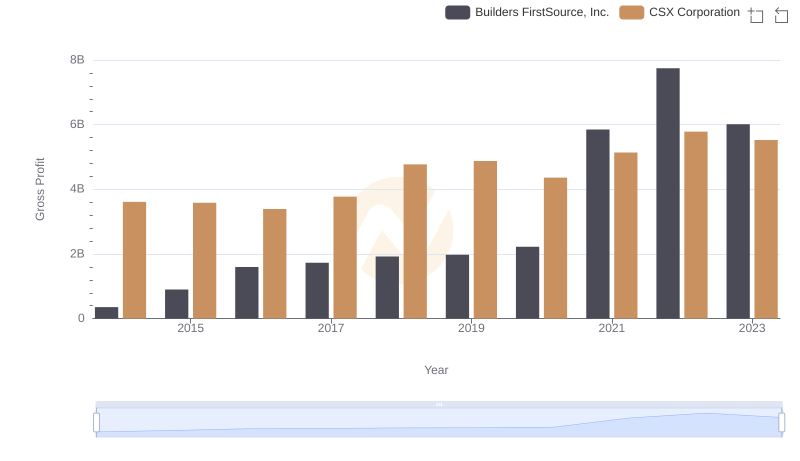Click the 2019 x-axis label
The width and height of the screenshot is (800, 461).
coord(471,328)
